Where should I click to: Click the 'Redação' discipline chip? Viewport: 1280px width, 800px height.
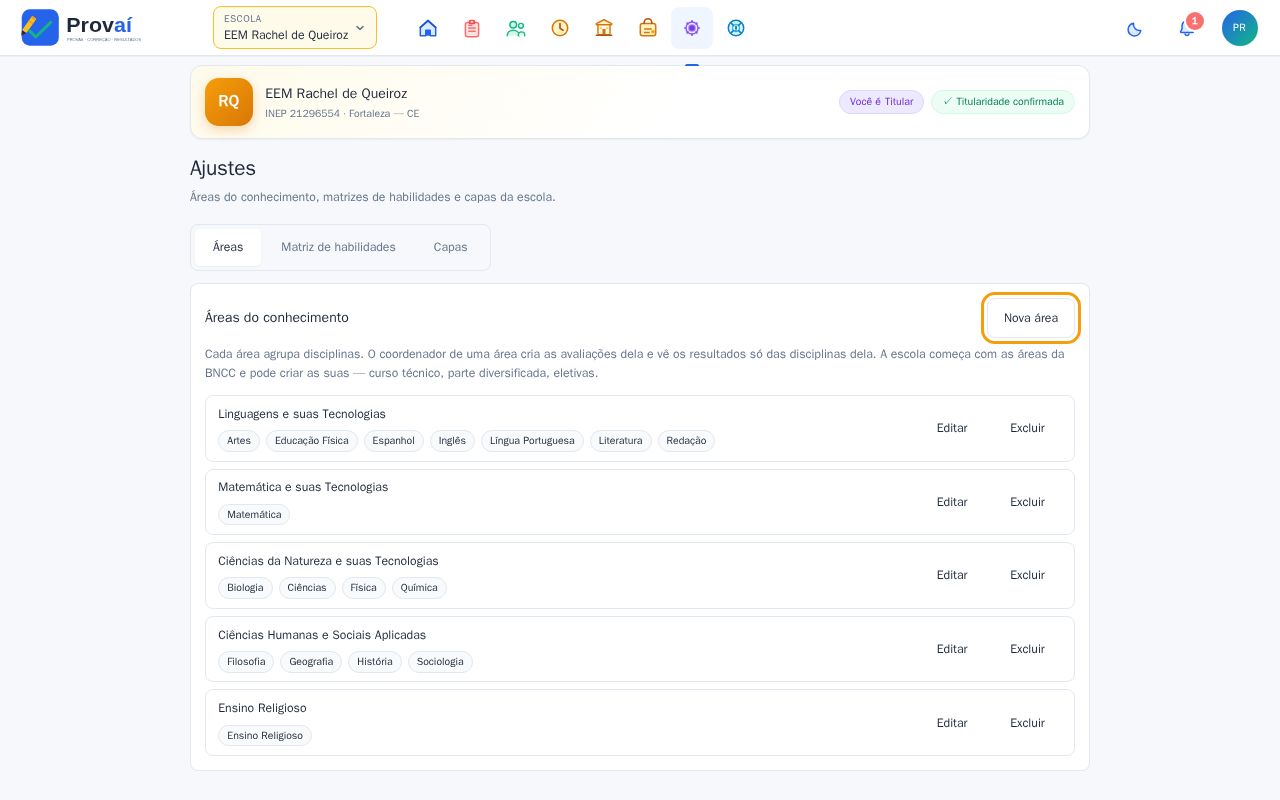point(686,441)
